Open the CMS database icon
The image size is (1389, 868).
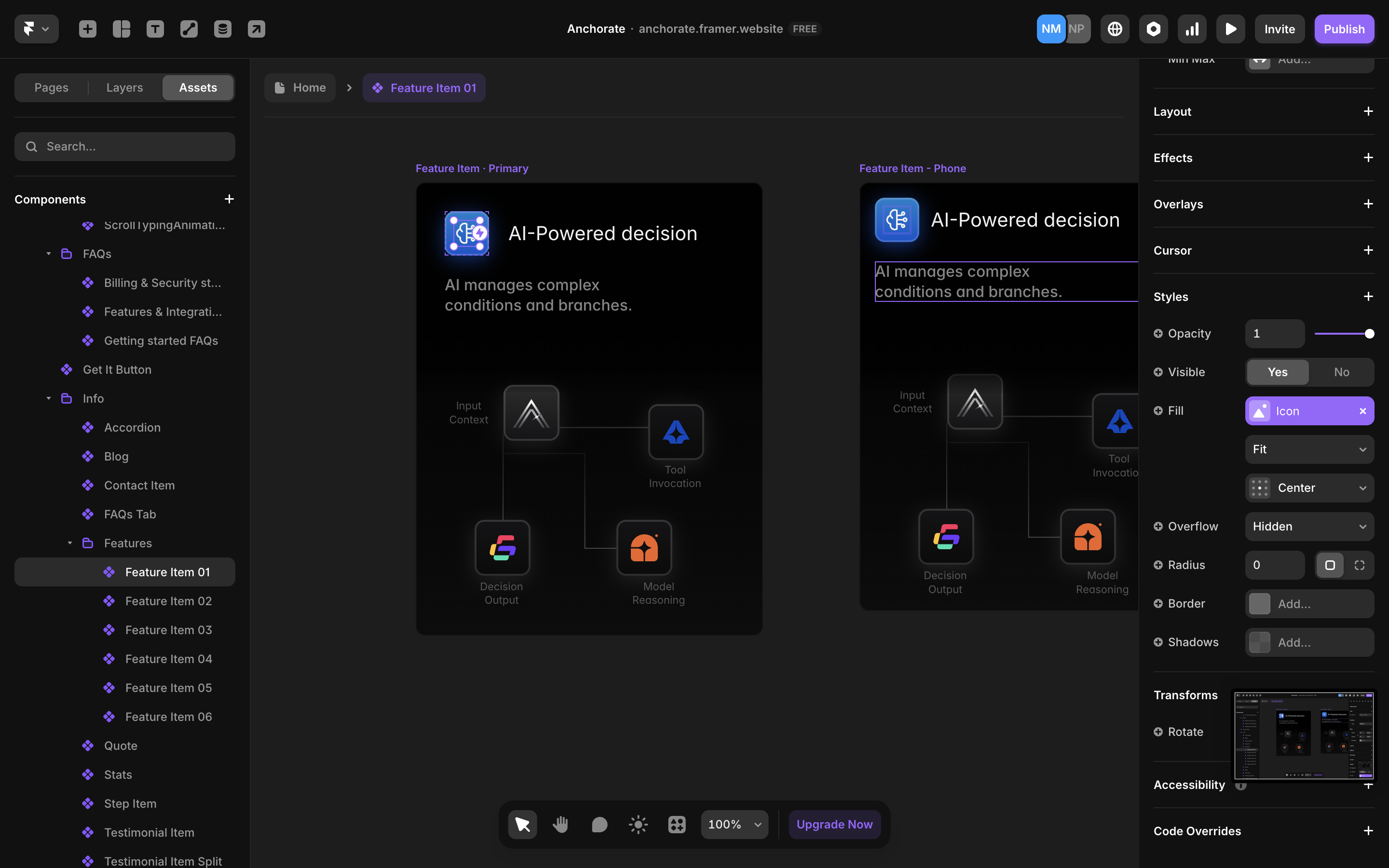click(223, 29)
